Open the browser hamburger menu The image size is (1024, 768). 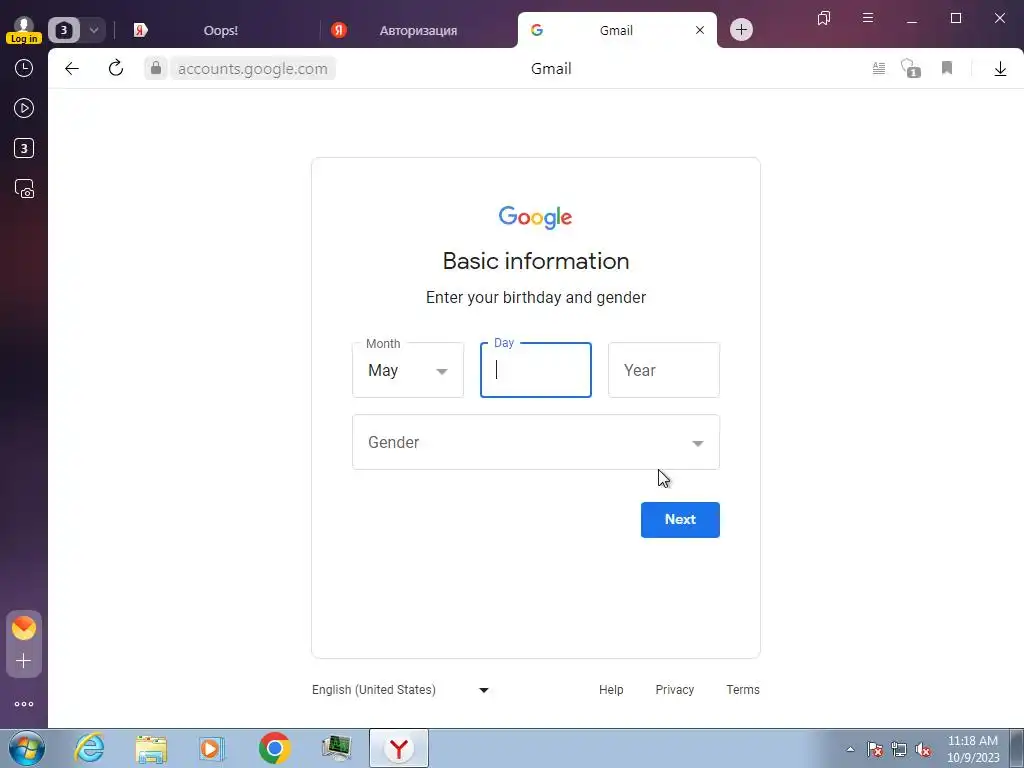[868, 18]
